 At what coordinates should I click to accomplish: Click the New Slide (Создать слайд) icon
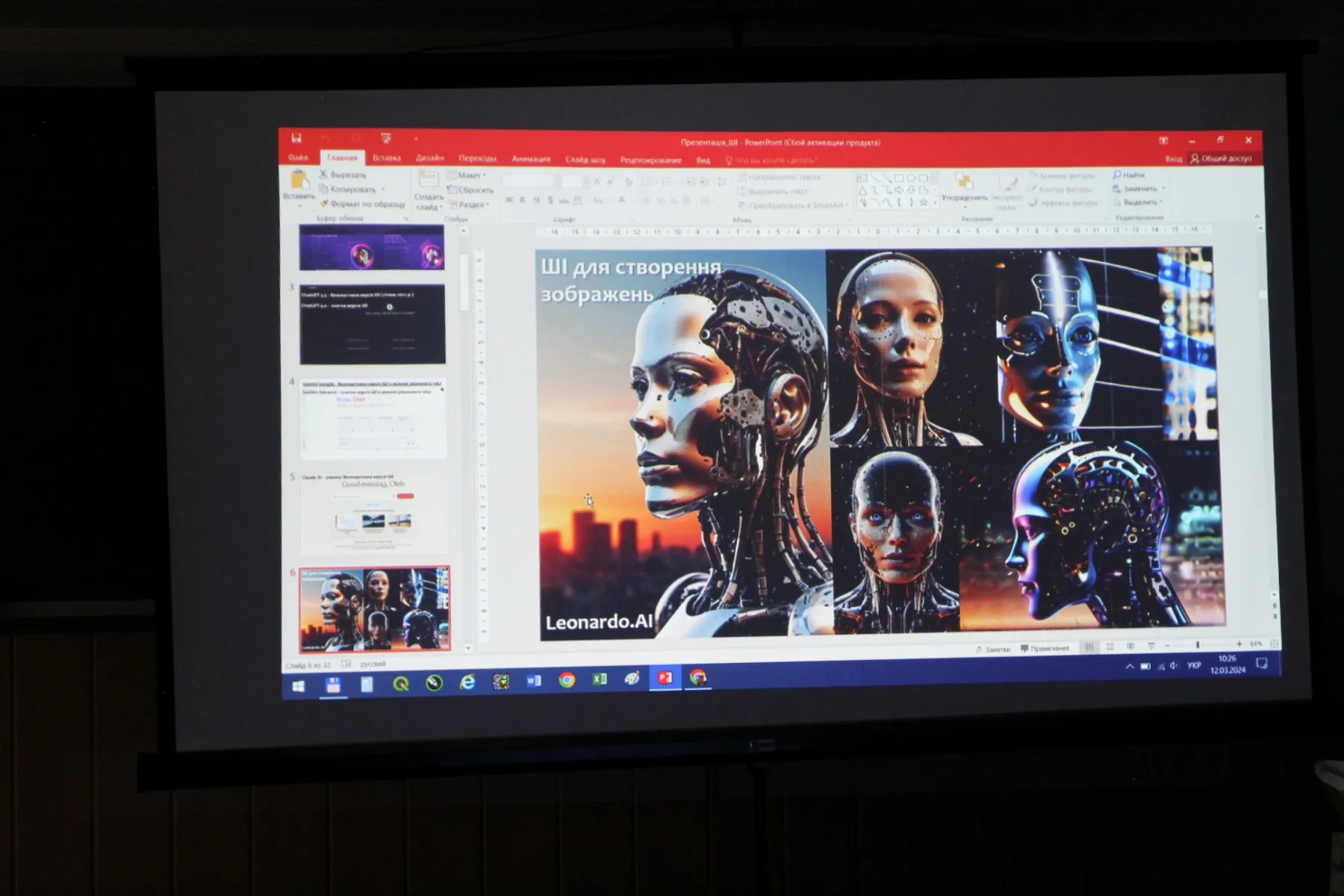click(429, 180)
